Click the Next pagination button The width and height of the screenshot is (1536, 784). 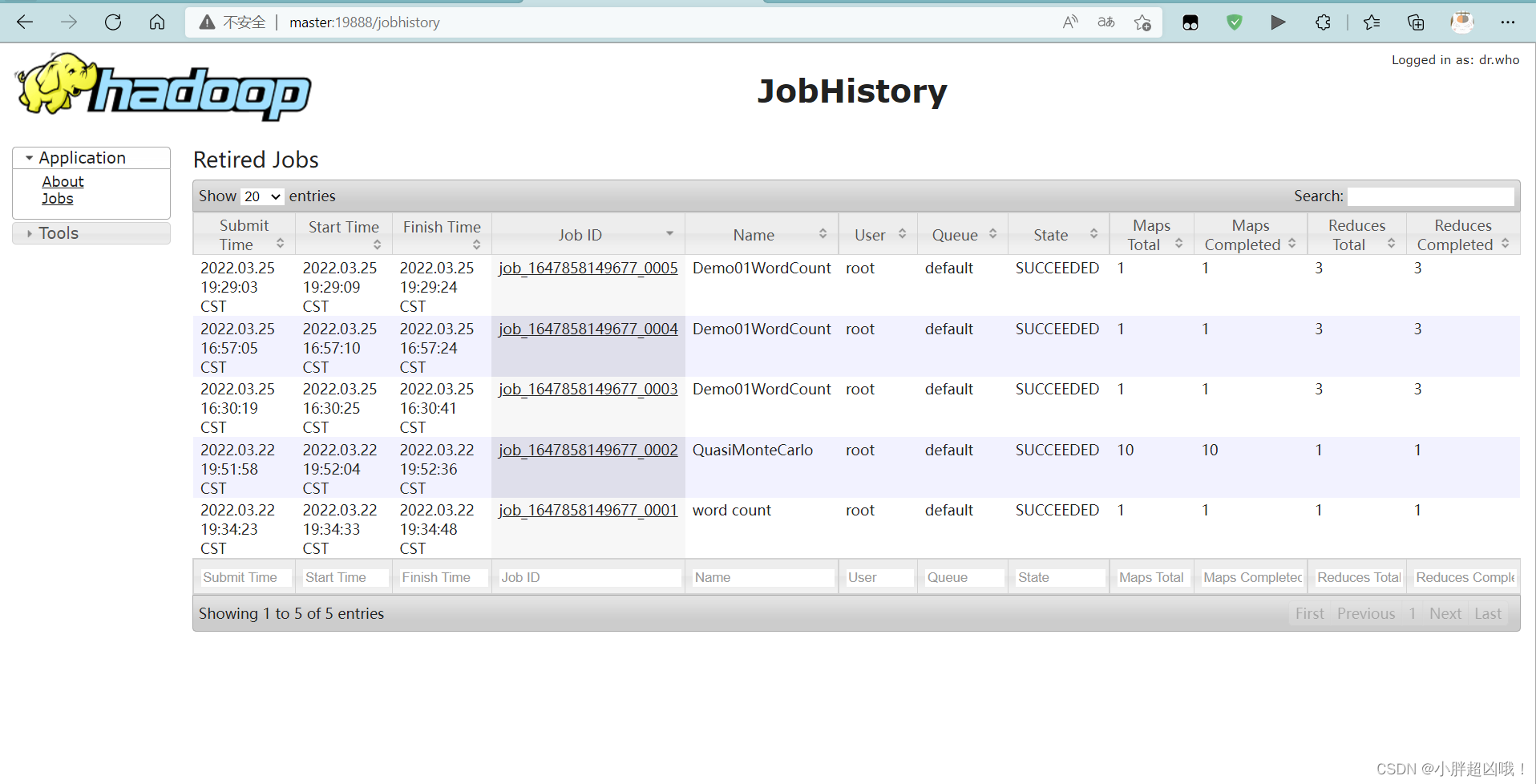tap(1445, 613)
